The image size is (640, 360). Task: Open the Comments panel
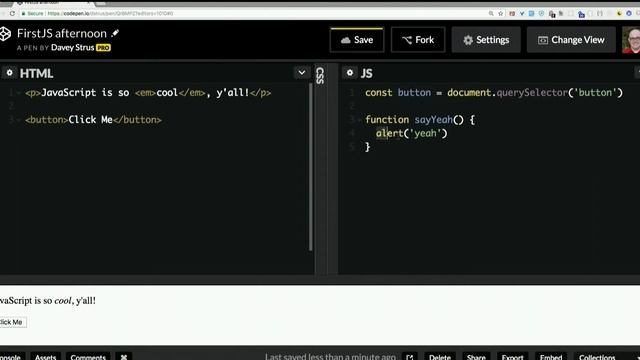(88, 357)
